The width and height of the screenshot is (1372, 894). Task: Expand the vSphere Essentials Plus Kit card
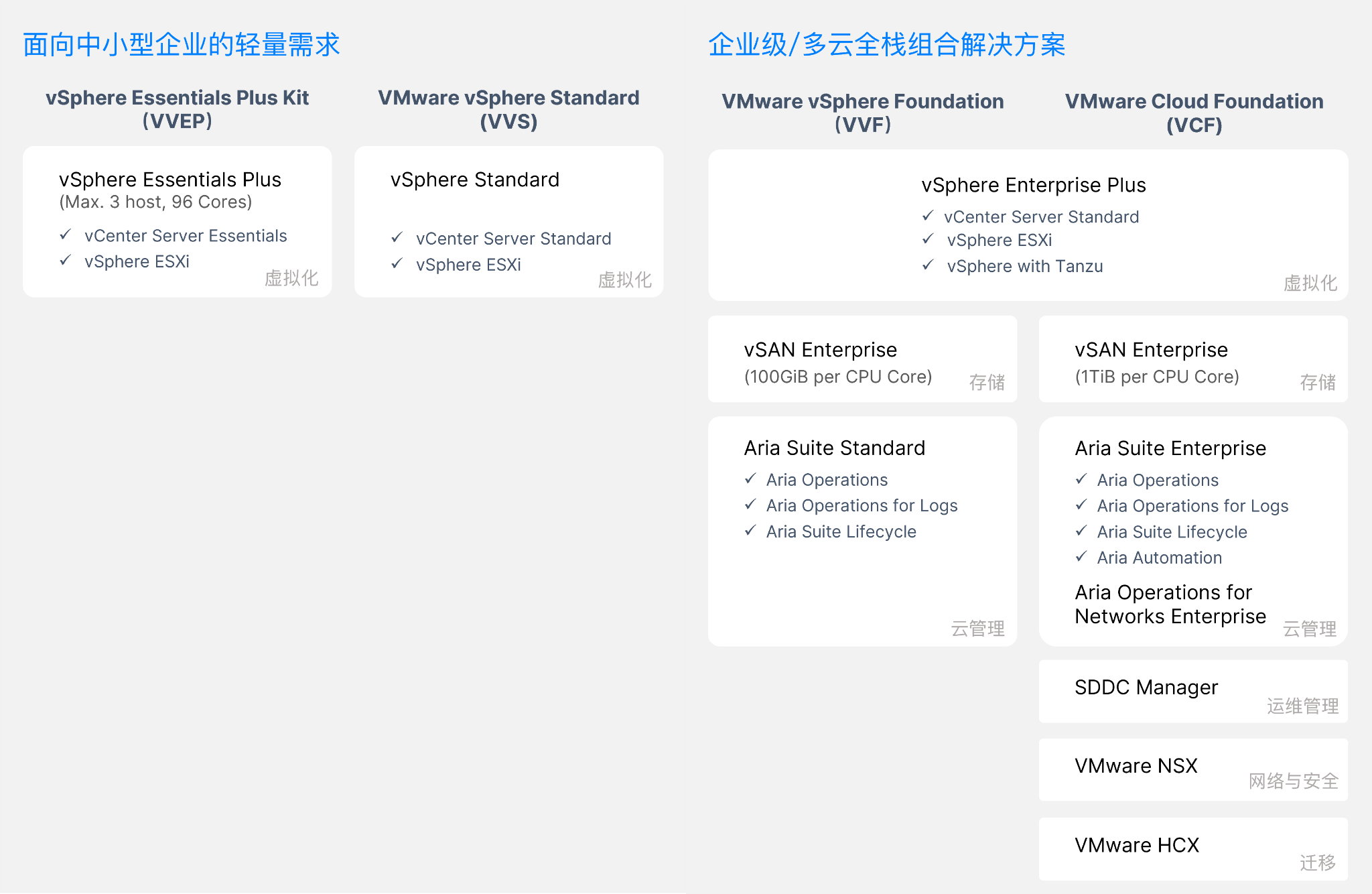(x=177, y=221)
